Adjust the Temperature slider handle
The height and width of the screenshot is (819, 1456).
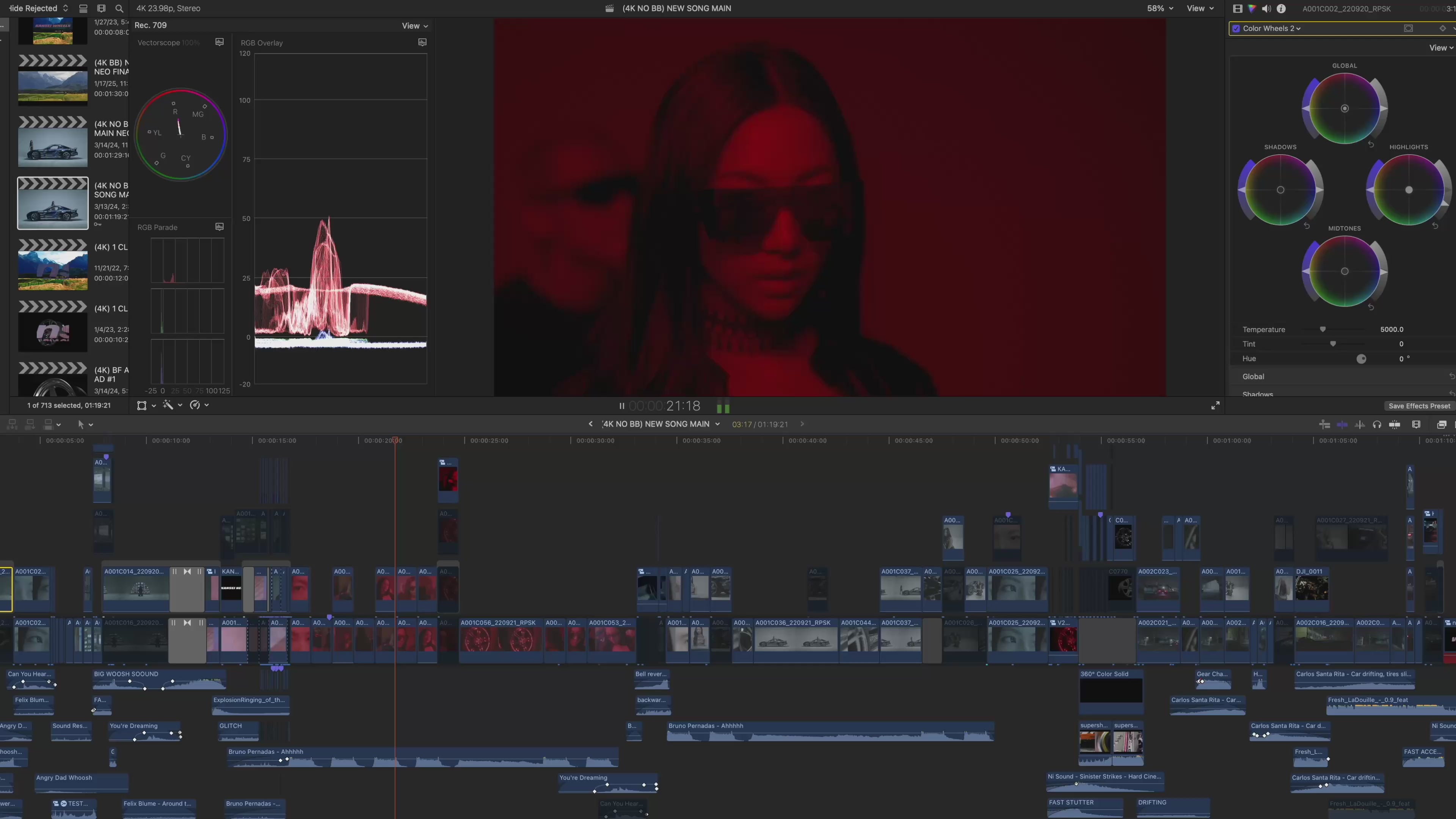(x=1323, y=329)
